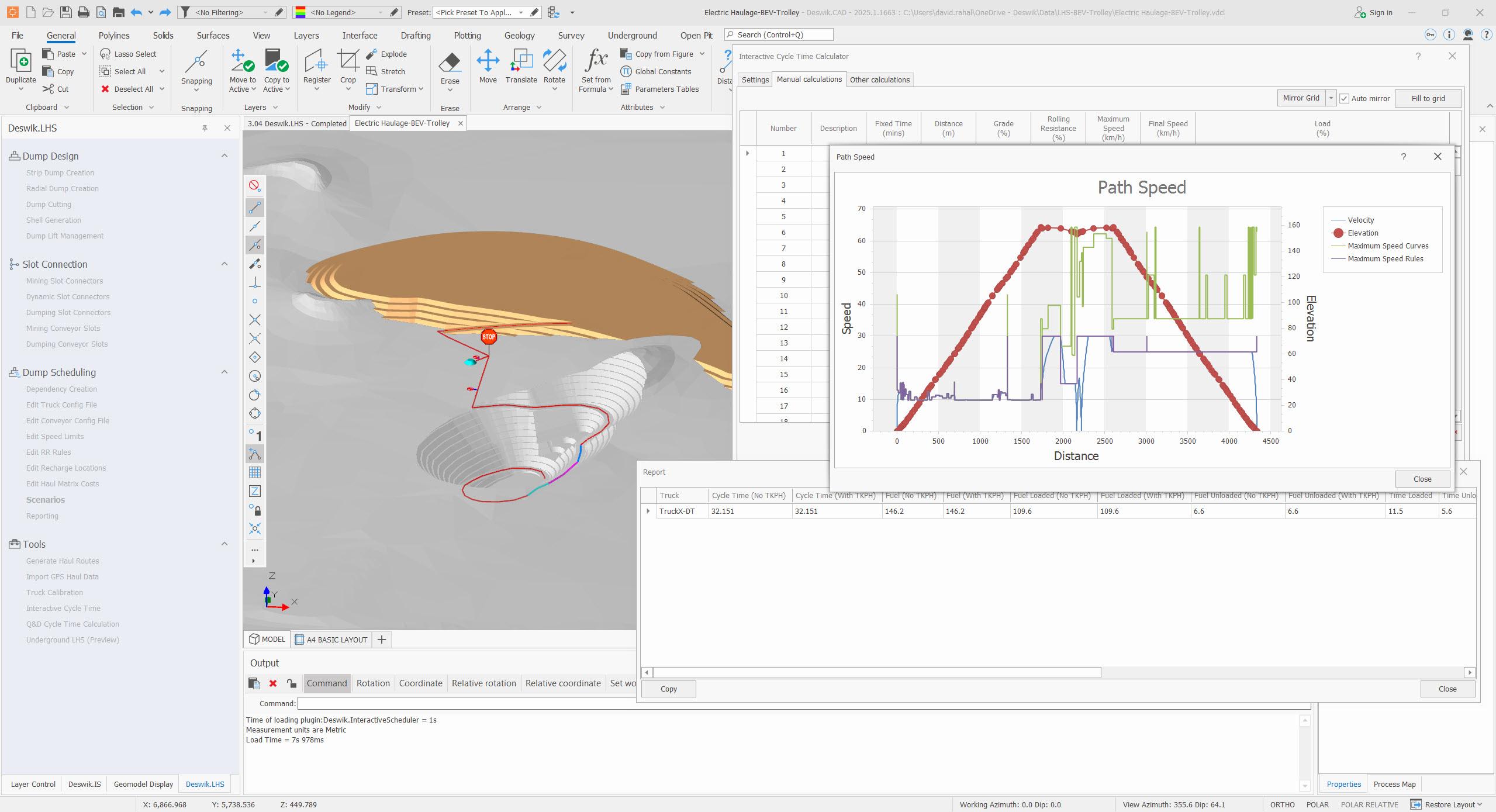
Task: Click the Elevation legend red marker
Action: click(x=1338, y=233)
